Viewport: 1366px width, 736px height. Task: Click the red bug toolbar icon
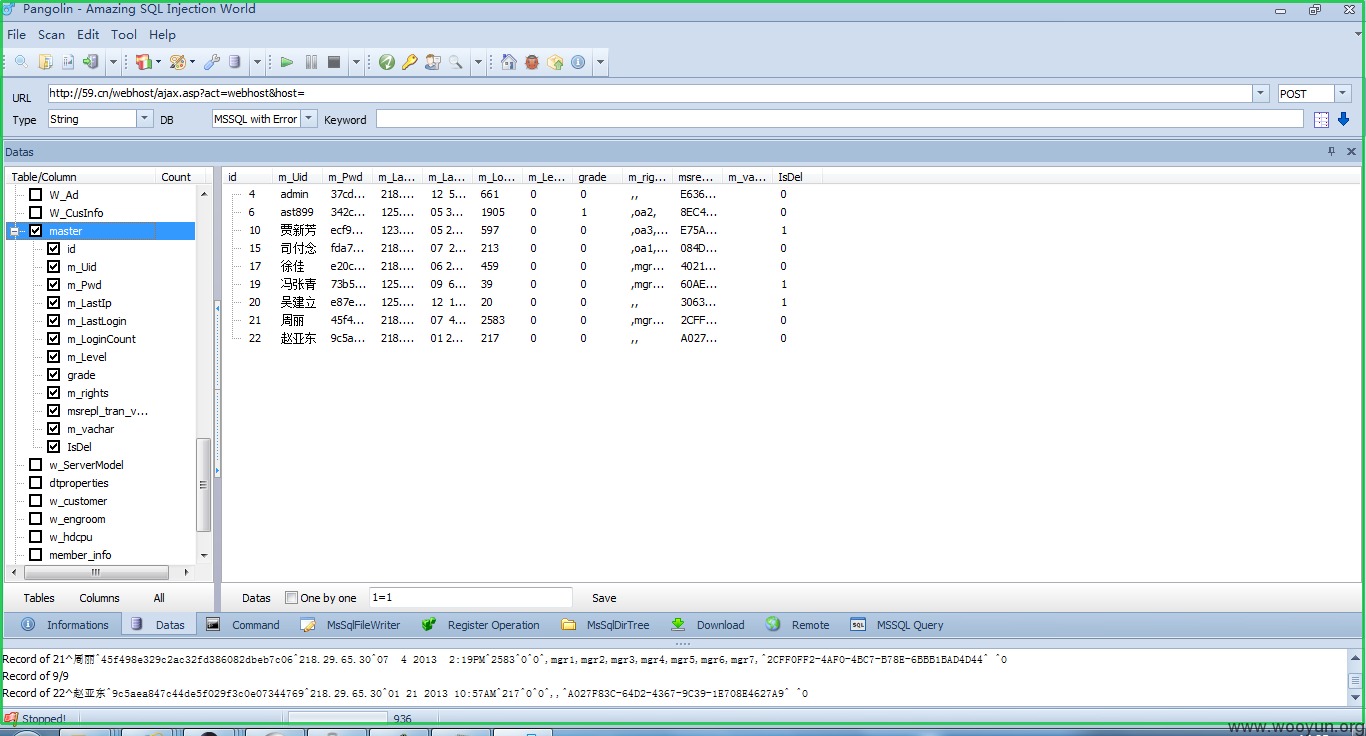532,62
